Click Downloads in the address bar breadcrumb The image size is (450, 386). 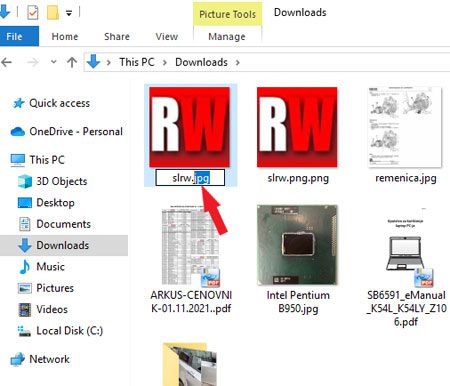[201, 62]
